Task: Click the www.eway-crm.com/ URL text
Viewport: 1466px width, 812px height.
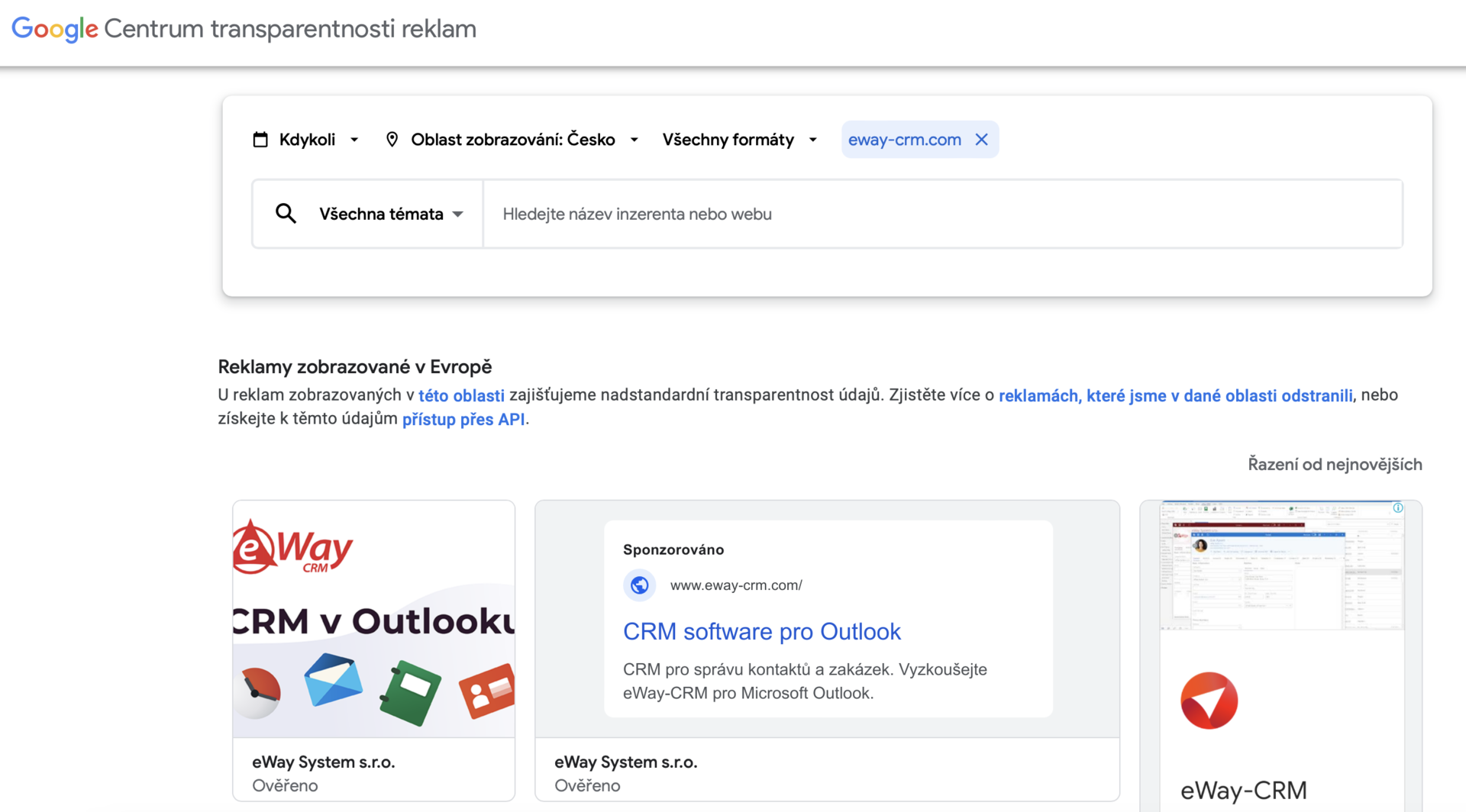Action: coord(736,585)
